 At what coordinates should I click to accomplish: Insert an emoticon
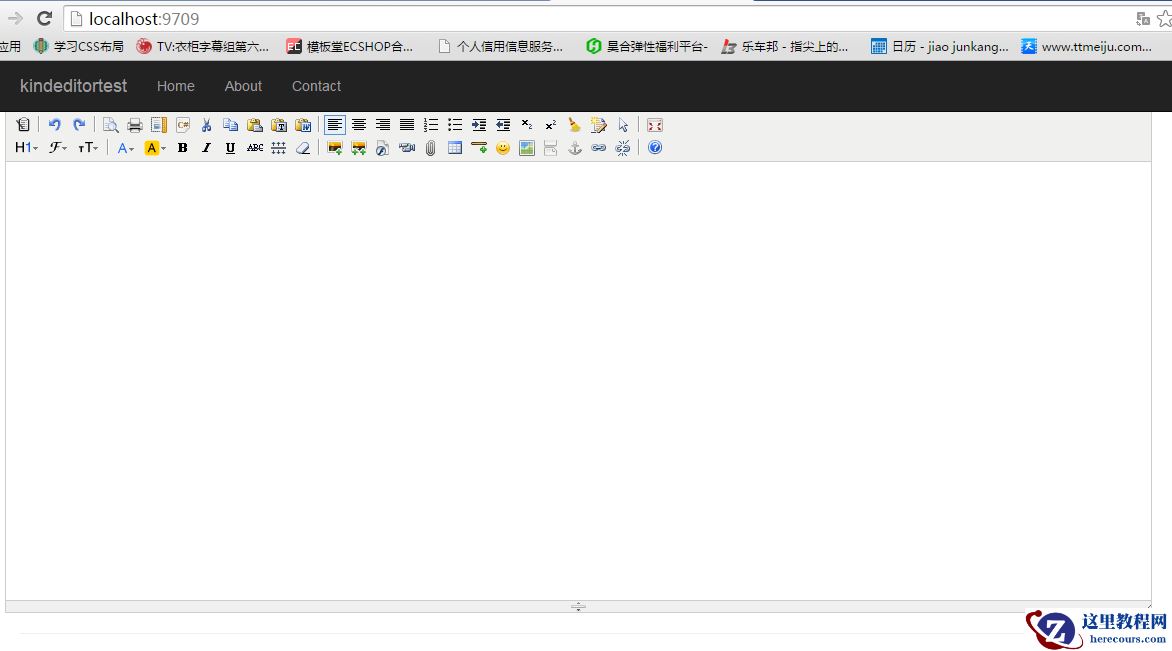pos(503,147)
